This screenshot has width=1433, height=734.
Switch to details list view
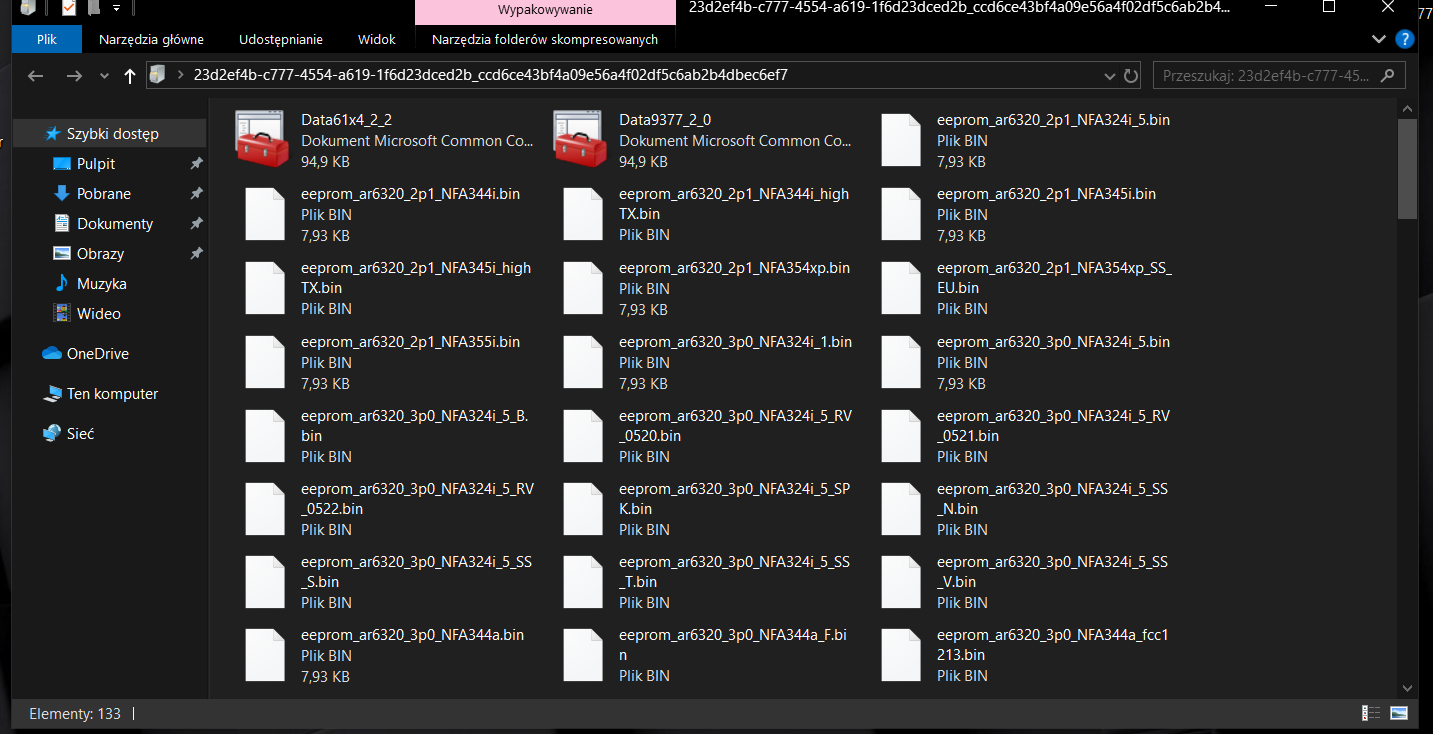[1370, 713]
